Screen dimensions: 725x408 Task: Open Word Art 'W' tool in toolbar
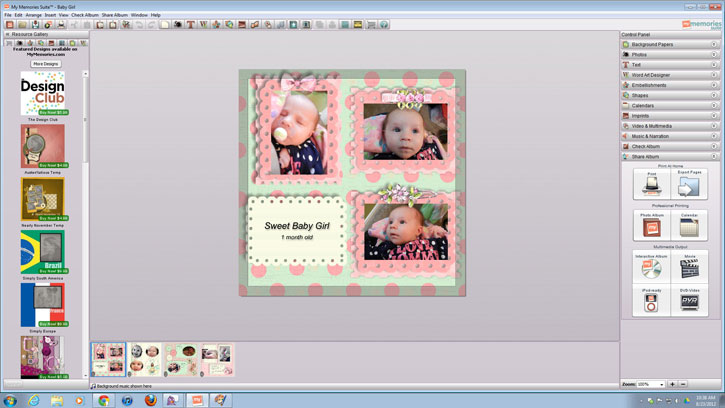(203, 25)
